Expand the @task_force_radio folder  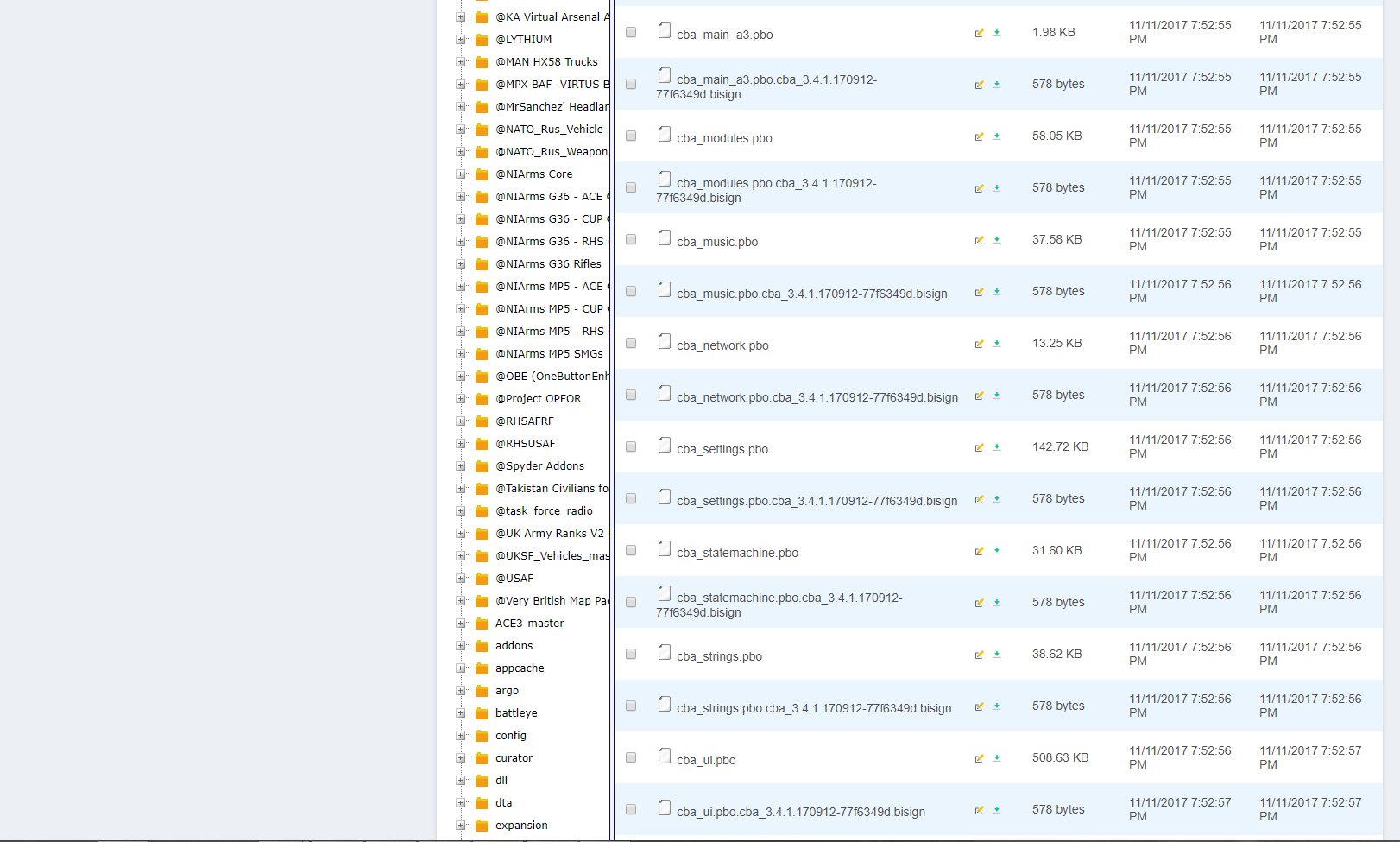(x=462, y=510)
